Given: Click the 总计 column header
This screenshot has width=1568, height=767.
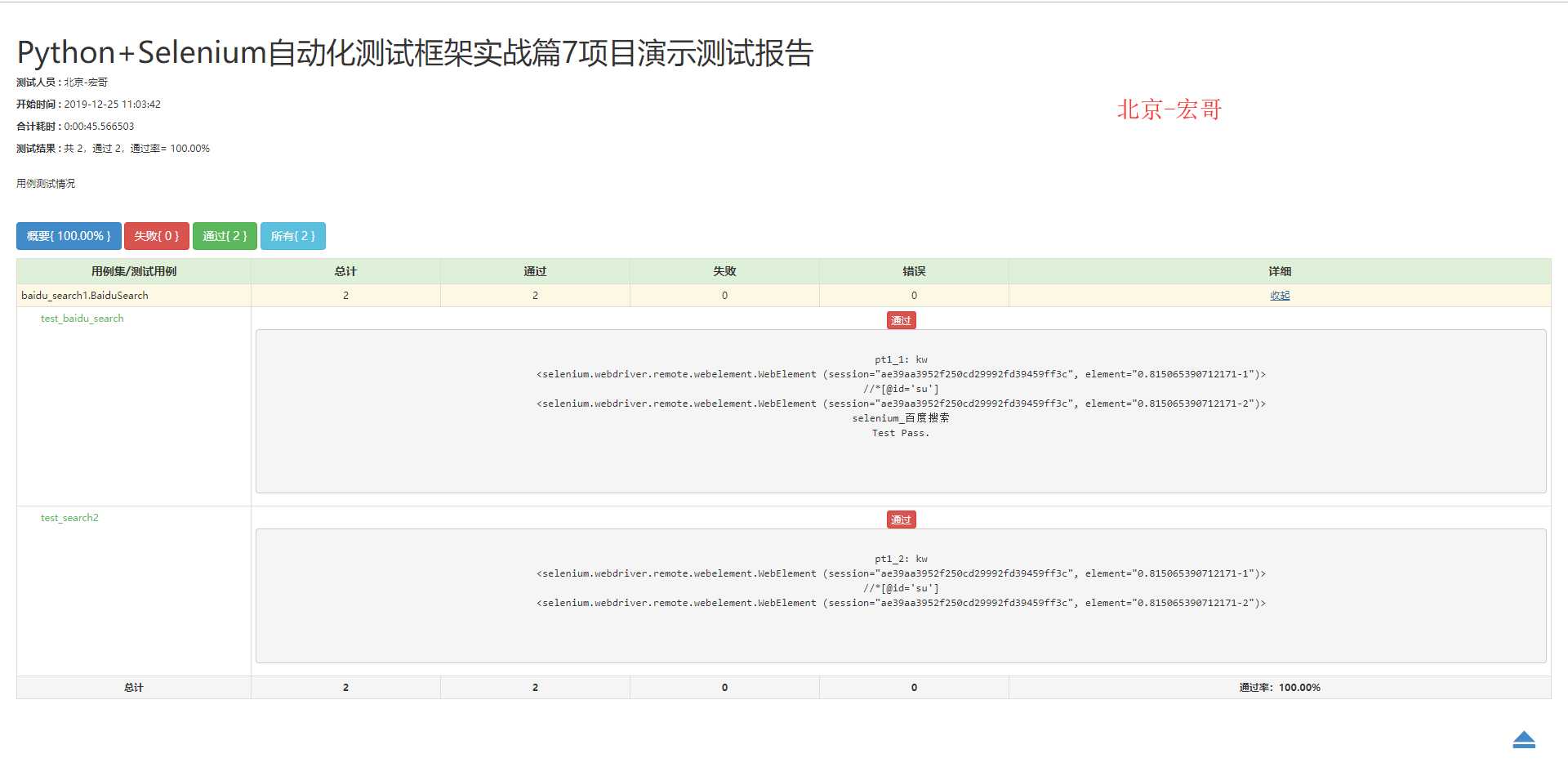Looking at the screenshot, I should (x=345, y=271).
